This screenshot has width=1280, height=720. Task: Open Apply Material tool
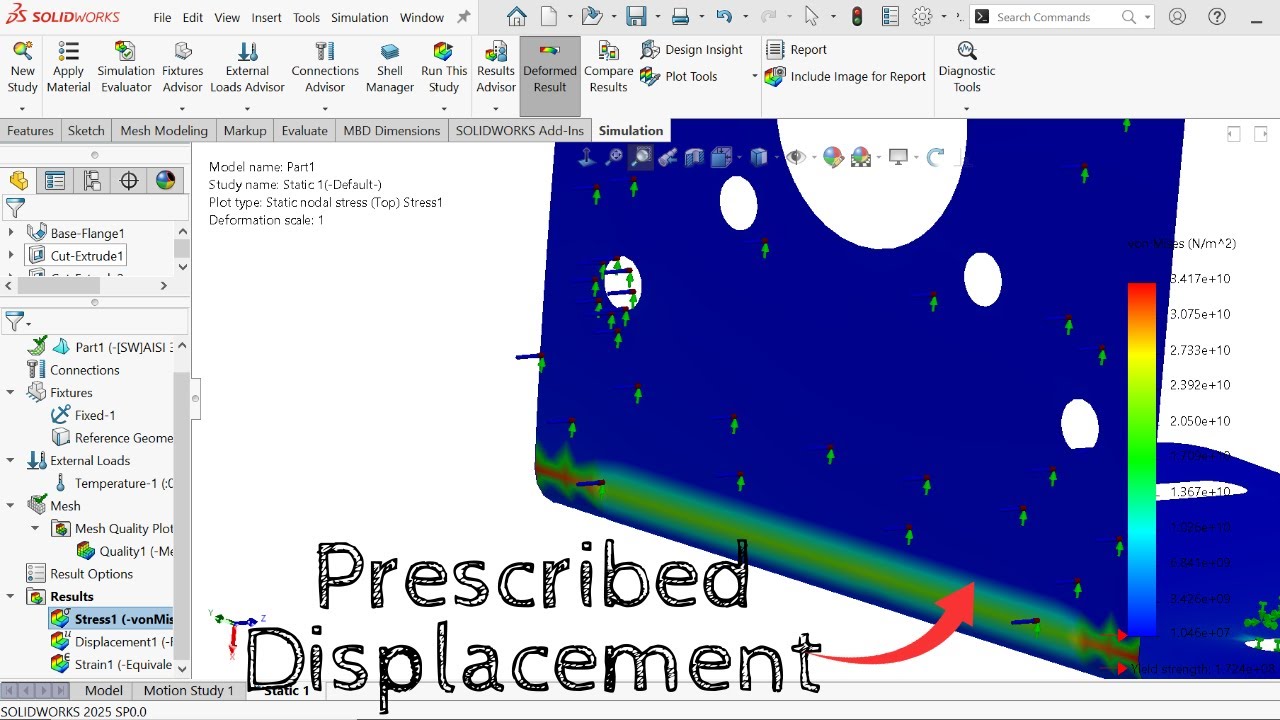(68, 67)
